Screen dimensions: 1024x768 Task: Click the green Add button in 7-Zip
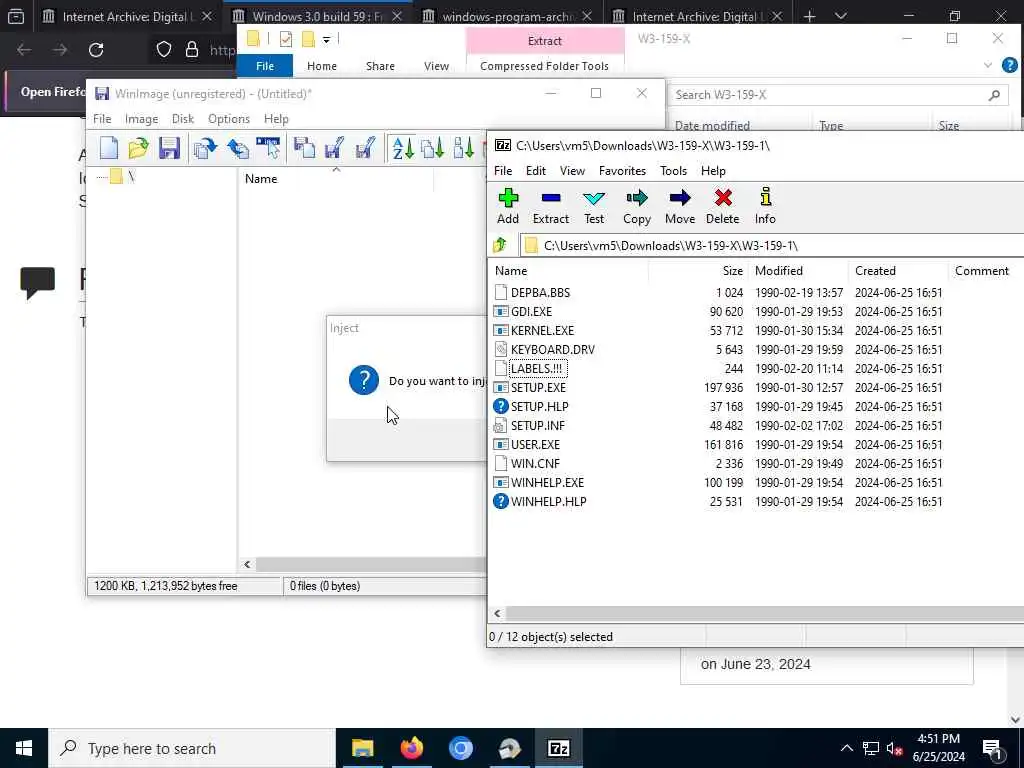click(508, 206)
